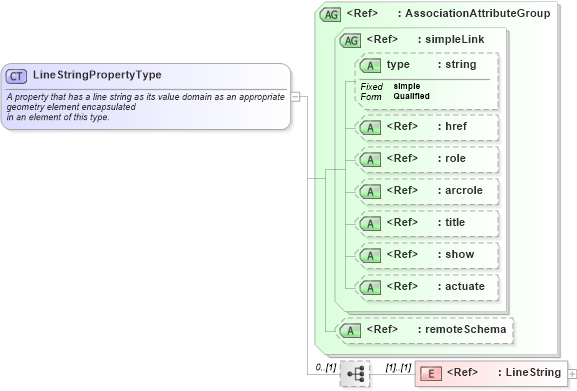
Task: Click the sequence compositor icon
Action: (355, 374)
